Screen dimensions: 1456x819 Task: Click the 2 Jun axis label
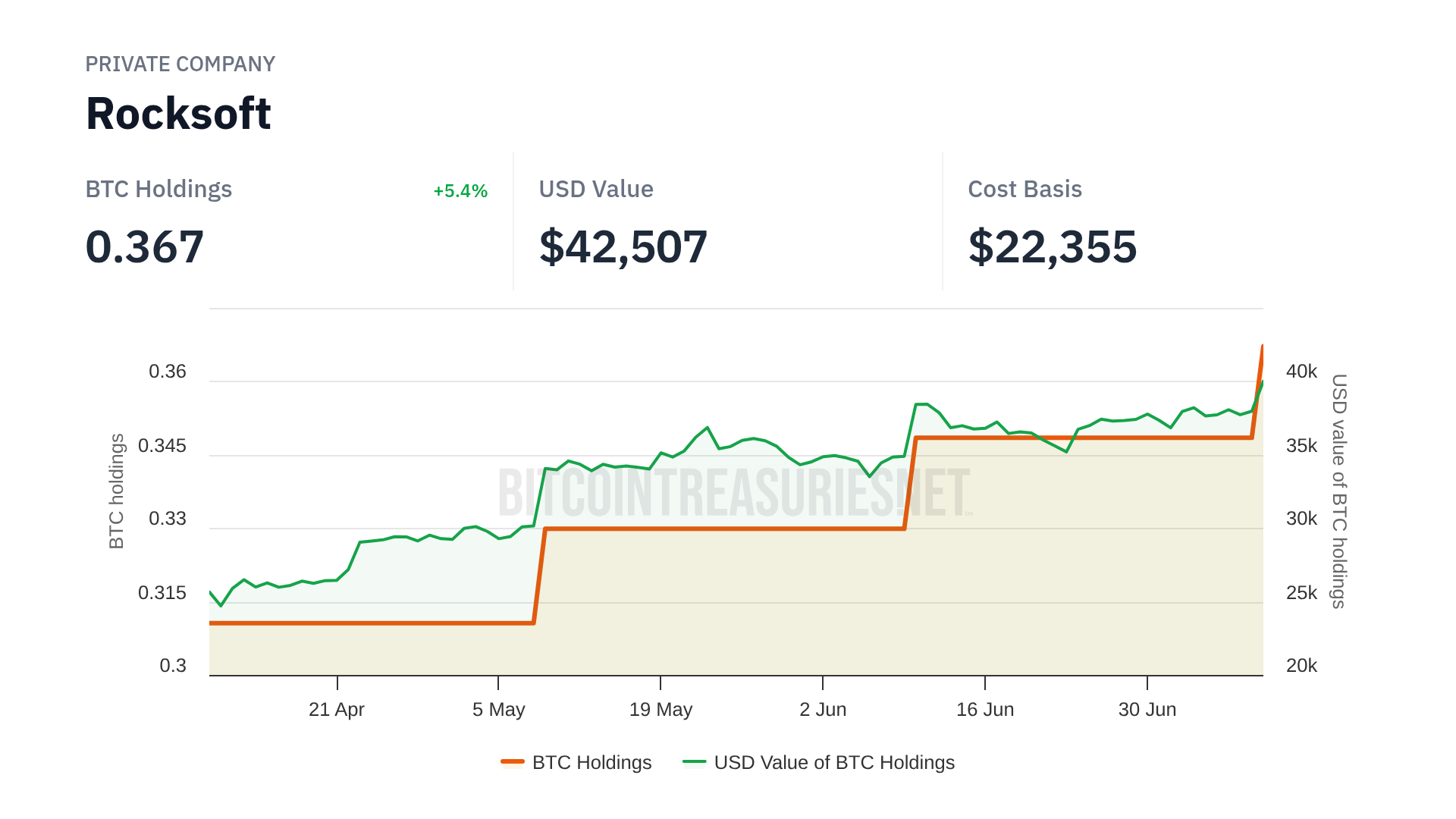pyautogui.click(x=823, y=710)
